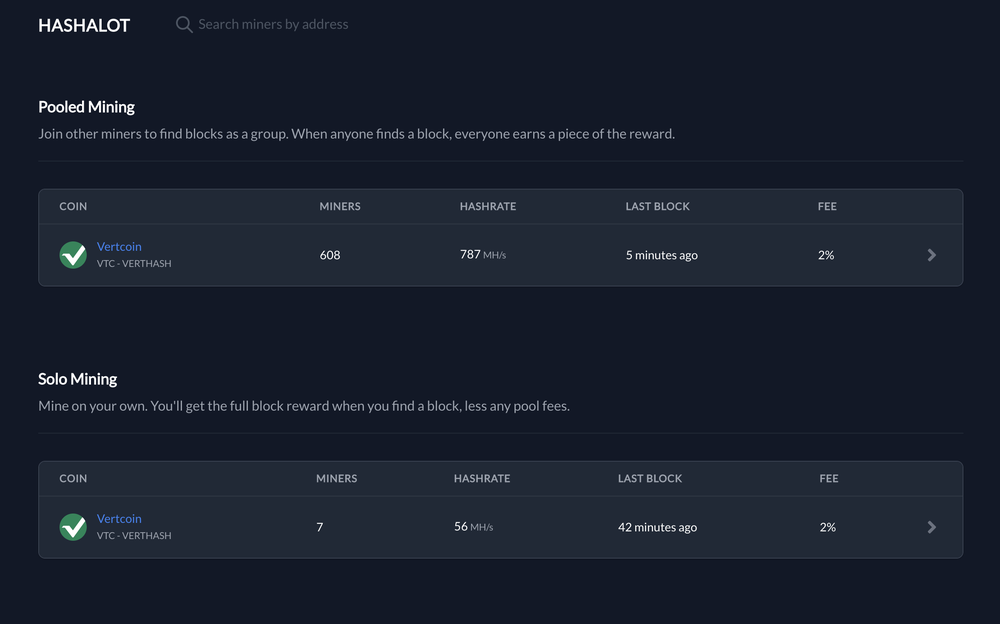Viewport: 1000px width, 624px height.
Task: Click the Vertcoin logo in Pooled Mining
Action: coord(73,255)
